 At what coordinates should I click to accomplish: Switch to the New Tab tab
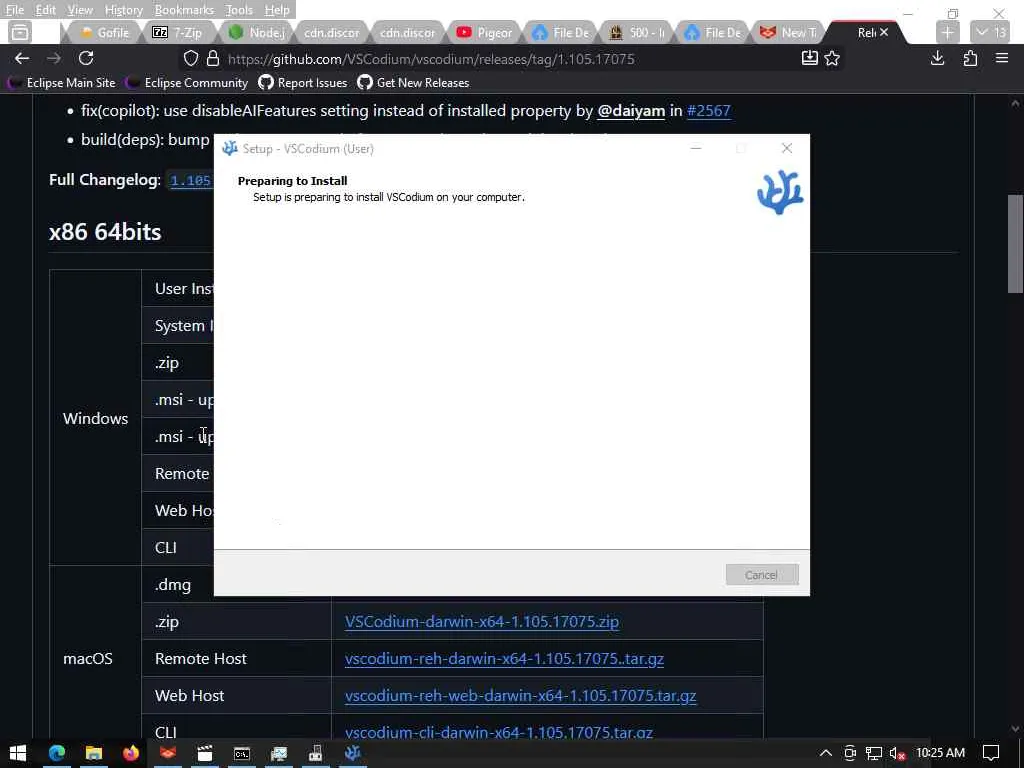[x=789, y=32]
